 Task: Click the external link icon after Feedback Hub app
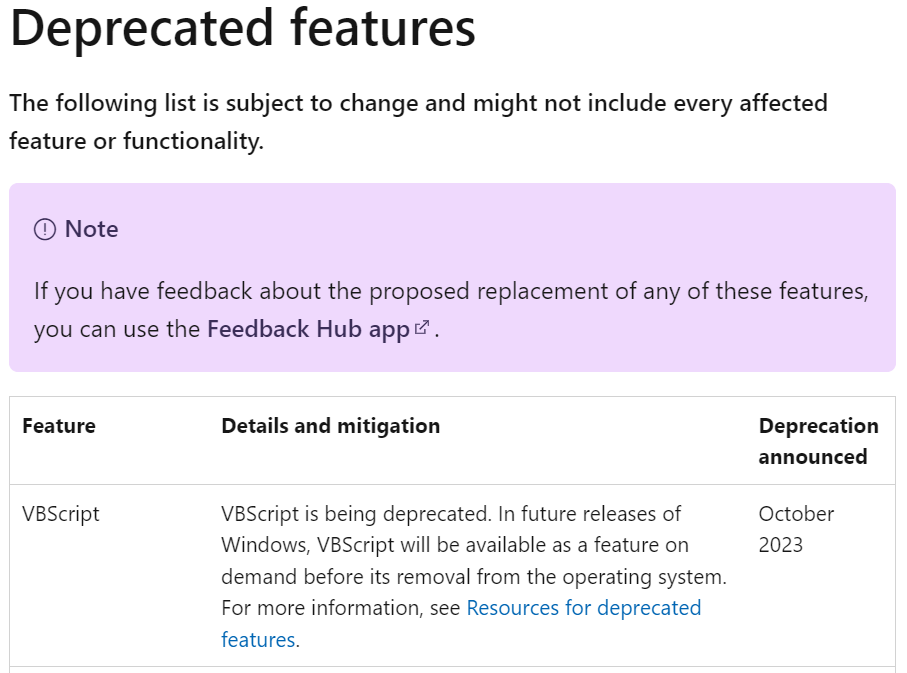pos(422,328)
